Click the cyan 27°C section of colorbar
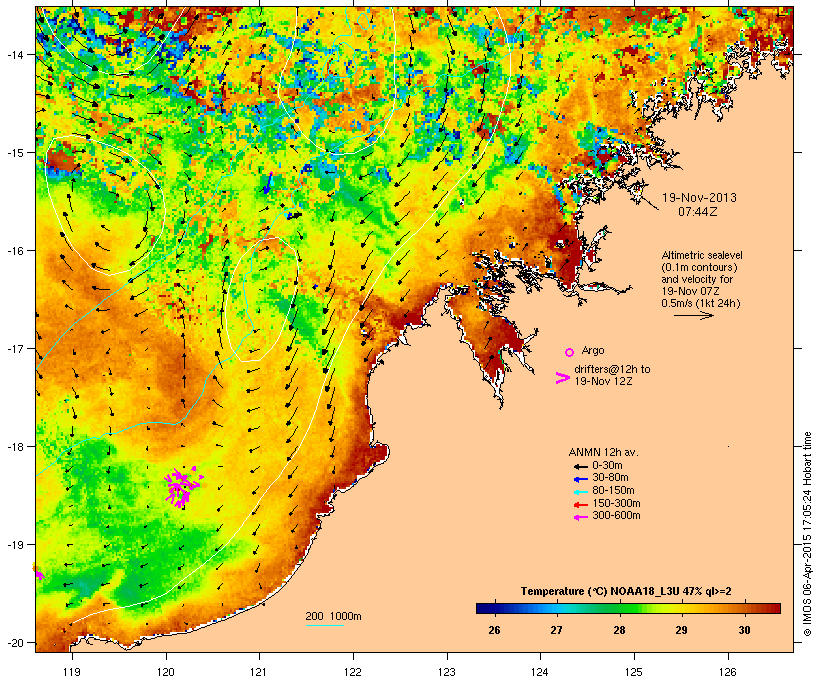Image resolution: width=820 pixels, height=680 pixels. coord(556,608)
